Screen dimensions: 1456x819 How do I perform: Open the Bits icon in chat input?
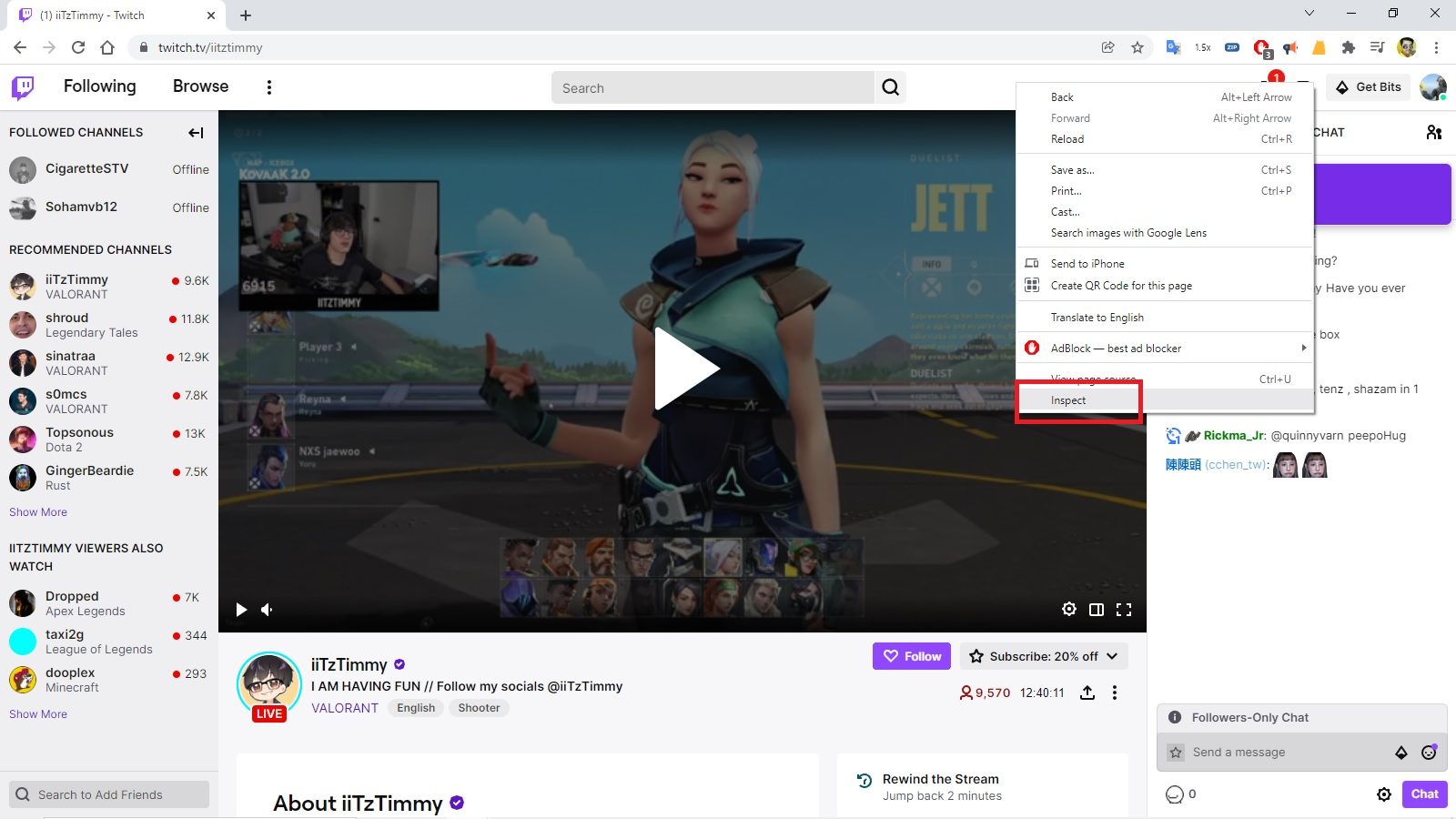tap(1401, 753)
